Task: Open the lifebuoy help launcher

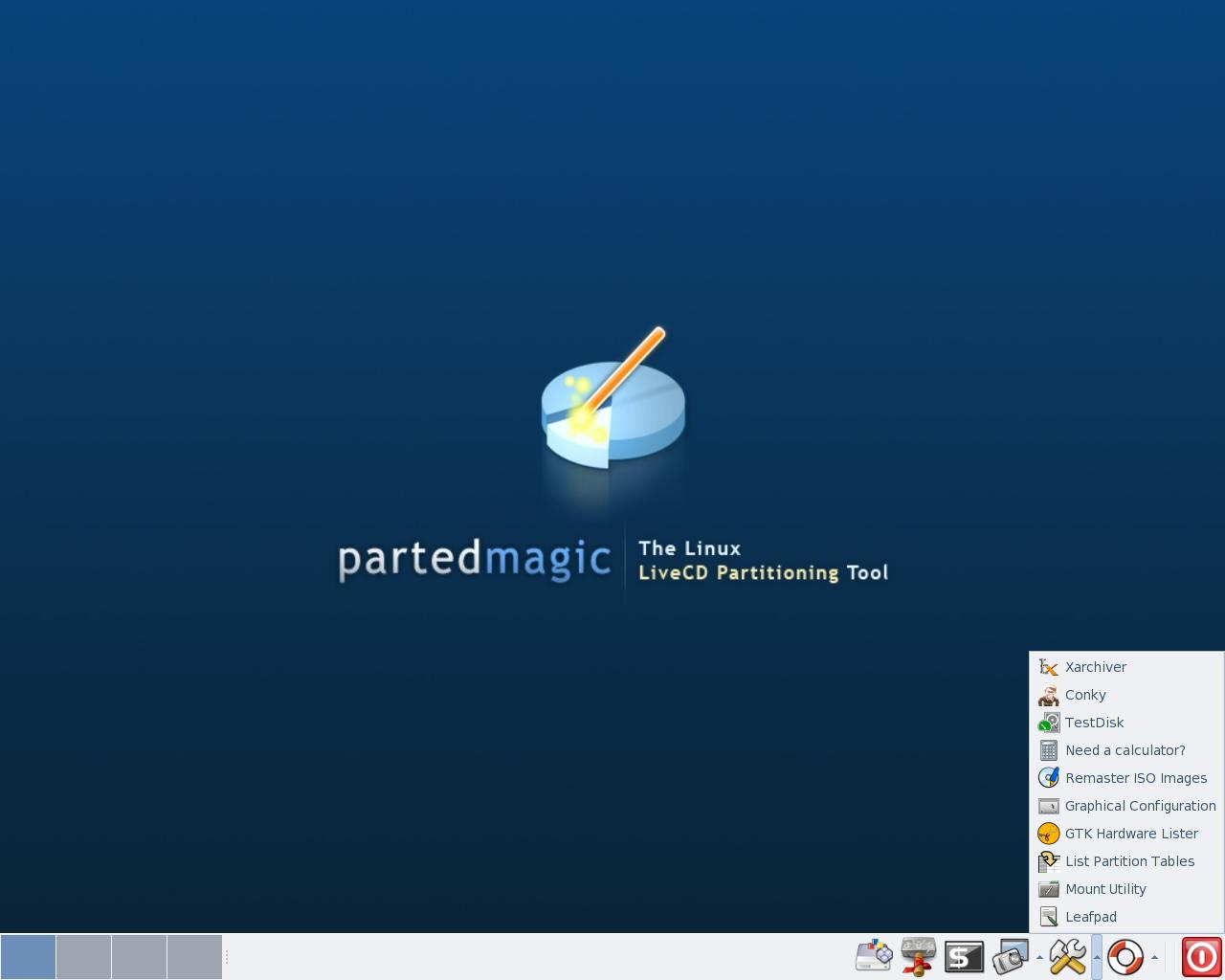Action: point(1125,956)
